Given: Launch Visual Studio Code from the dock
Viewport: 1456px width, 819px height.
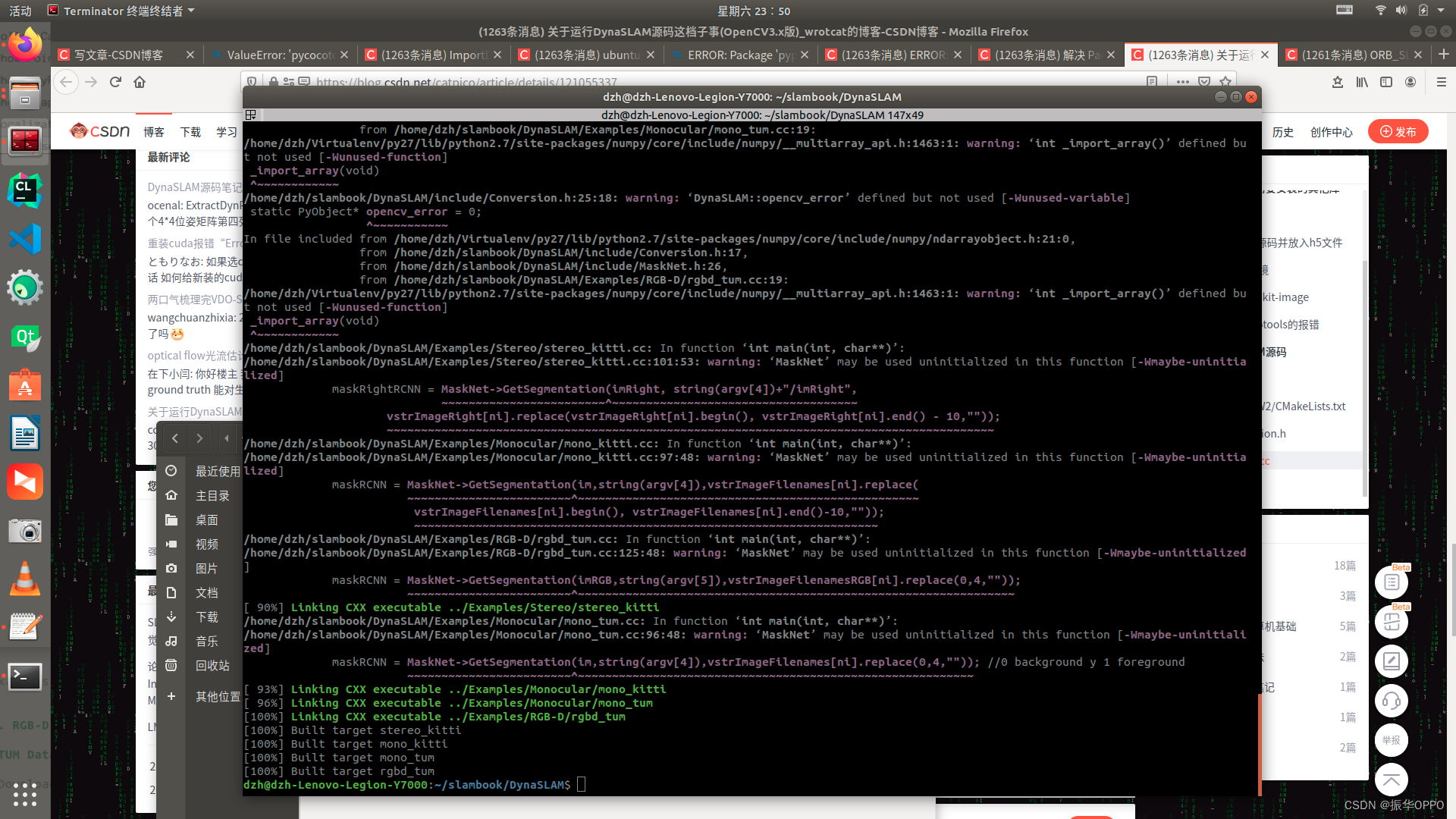Looking at the screenshot, I should click(x=24, y=239).
